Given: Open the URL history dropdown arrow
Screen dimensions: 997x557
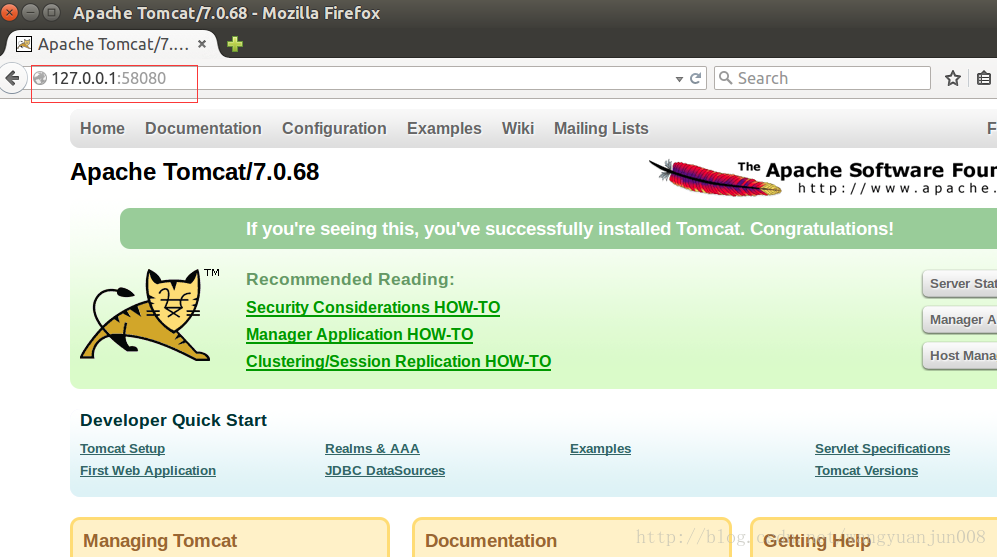Looking at the screenshot, I should (x=679, y=79).
